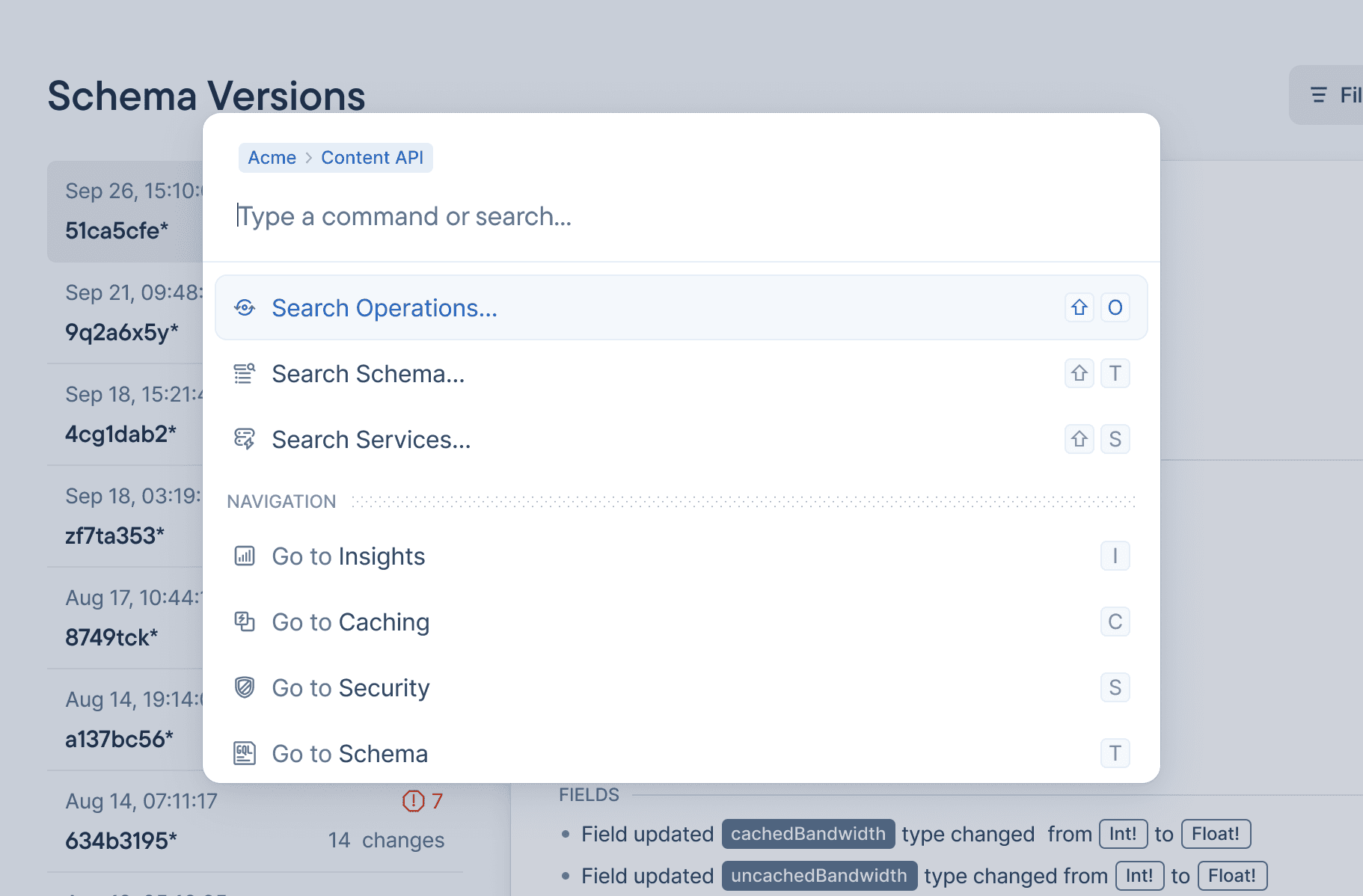Screen dimensions: 1363x896
Task: Click the Search Services icon
Action: tap(245, 439)
